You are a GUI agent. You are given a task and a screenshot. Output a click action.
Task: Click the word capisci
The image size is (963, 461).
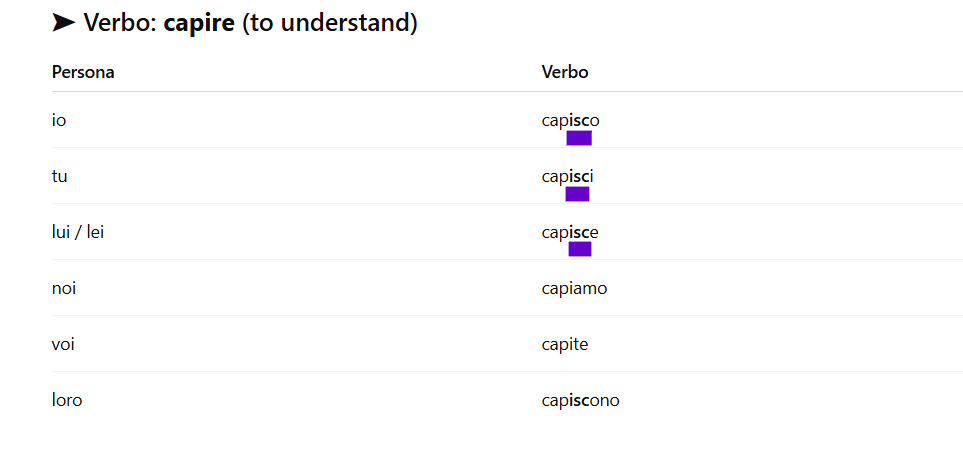(x=567, y=177)
